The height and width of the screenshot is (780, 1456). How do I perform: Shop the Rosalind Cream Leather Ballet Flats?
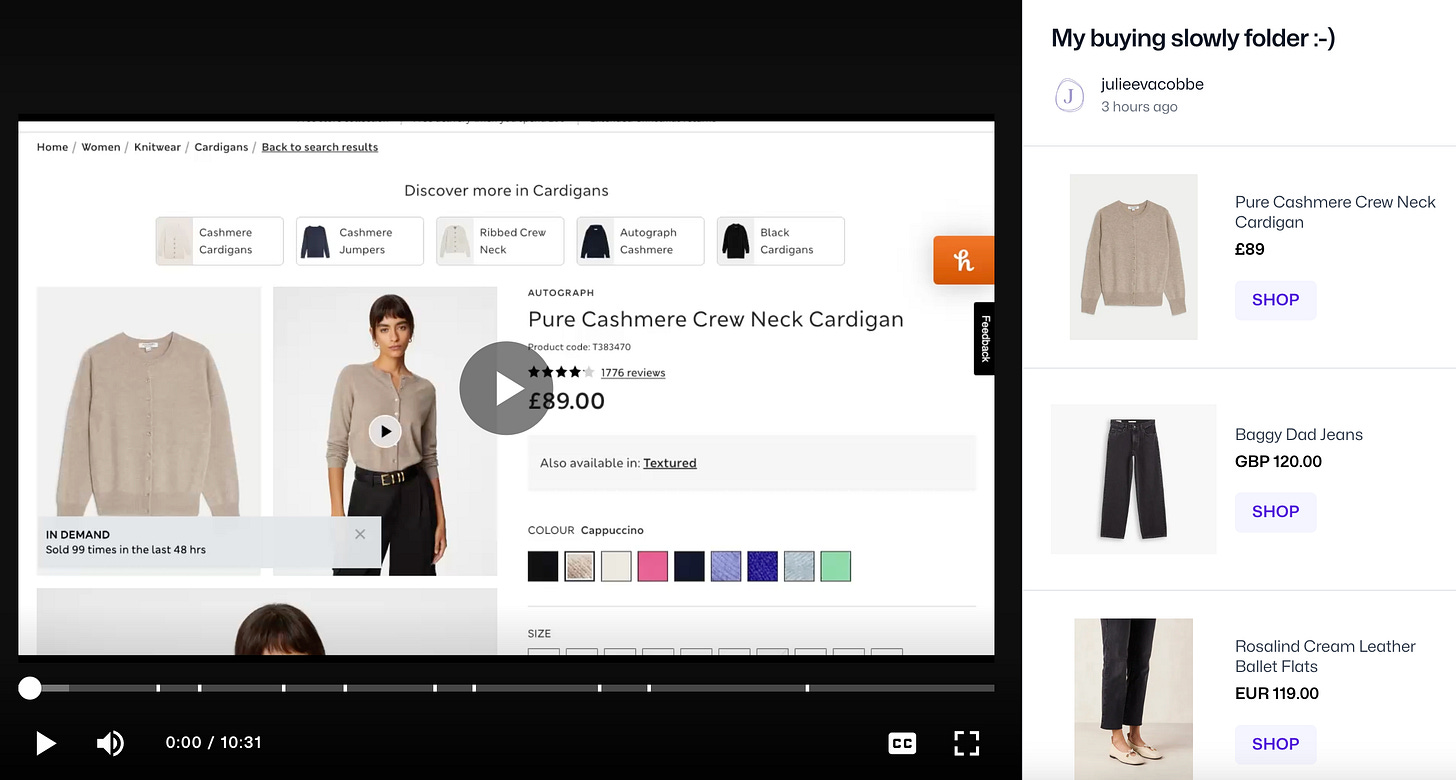point(1275,744)
